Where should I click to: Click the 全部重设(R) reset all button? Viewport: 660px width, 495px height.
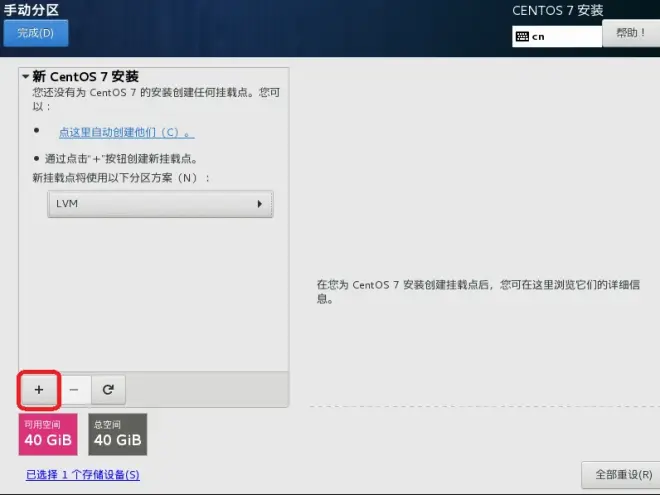pos(623,475)
